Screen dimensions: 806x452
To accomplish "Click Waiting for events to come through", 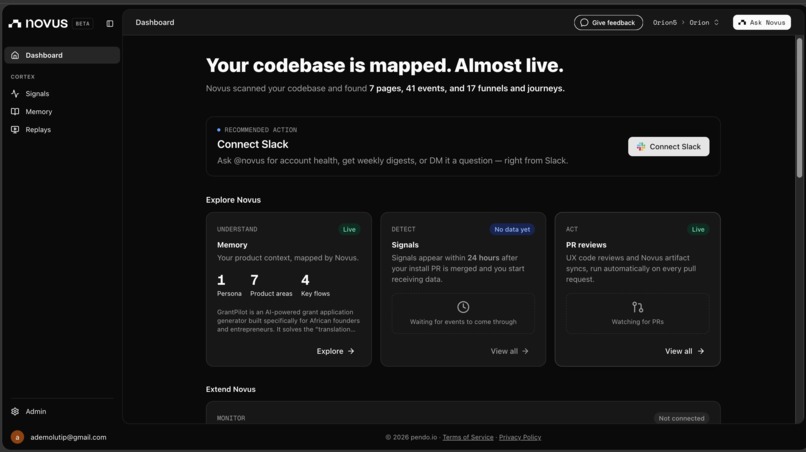I will coord(463,322).
